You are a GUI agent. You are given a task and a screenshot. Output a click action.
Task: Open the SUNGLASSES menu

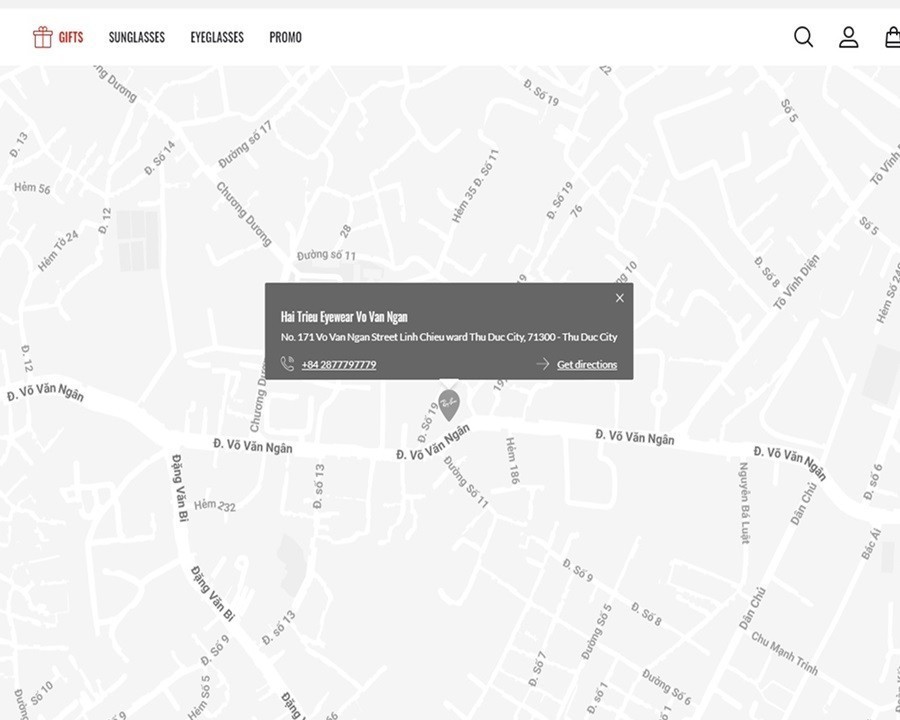[137, 37]
